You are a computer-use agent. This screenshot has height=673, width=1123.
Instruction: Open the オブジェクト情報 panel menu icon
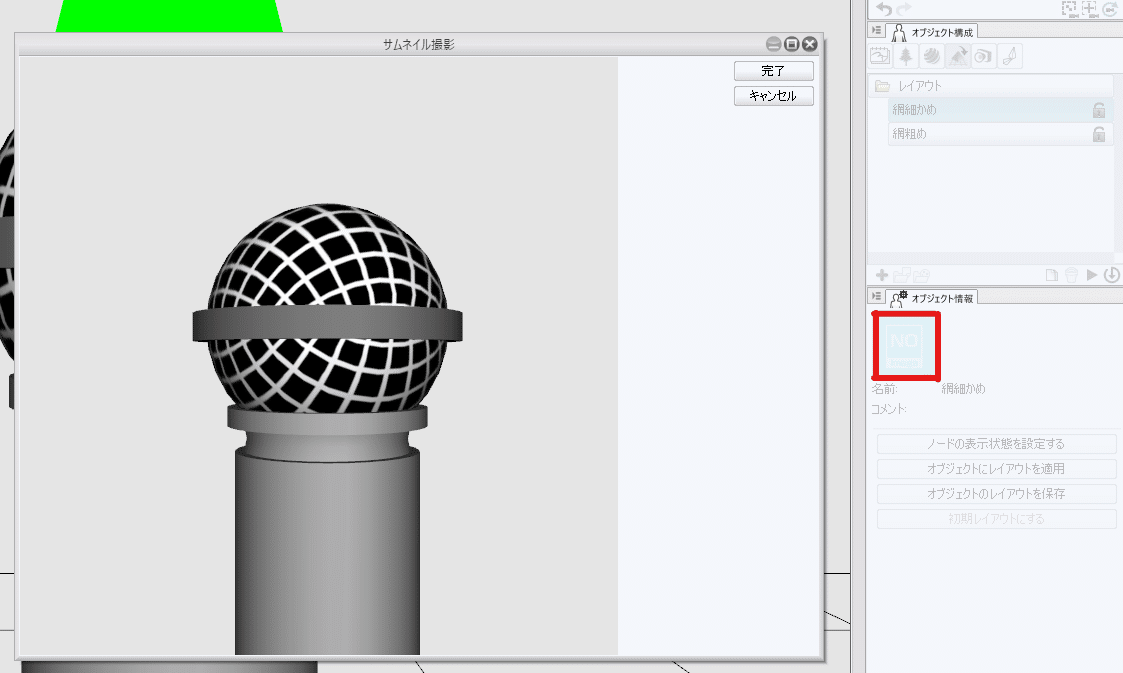point(877,296)
